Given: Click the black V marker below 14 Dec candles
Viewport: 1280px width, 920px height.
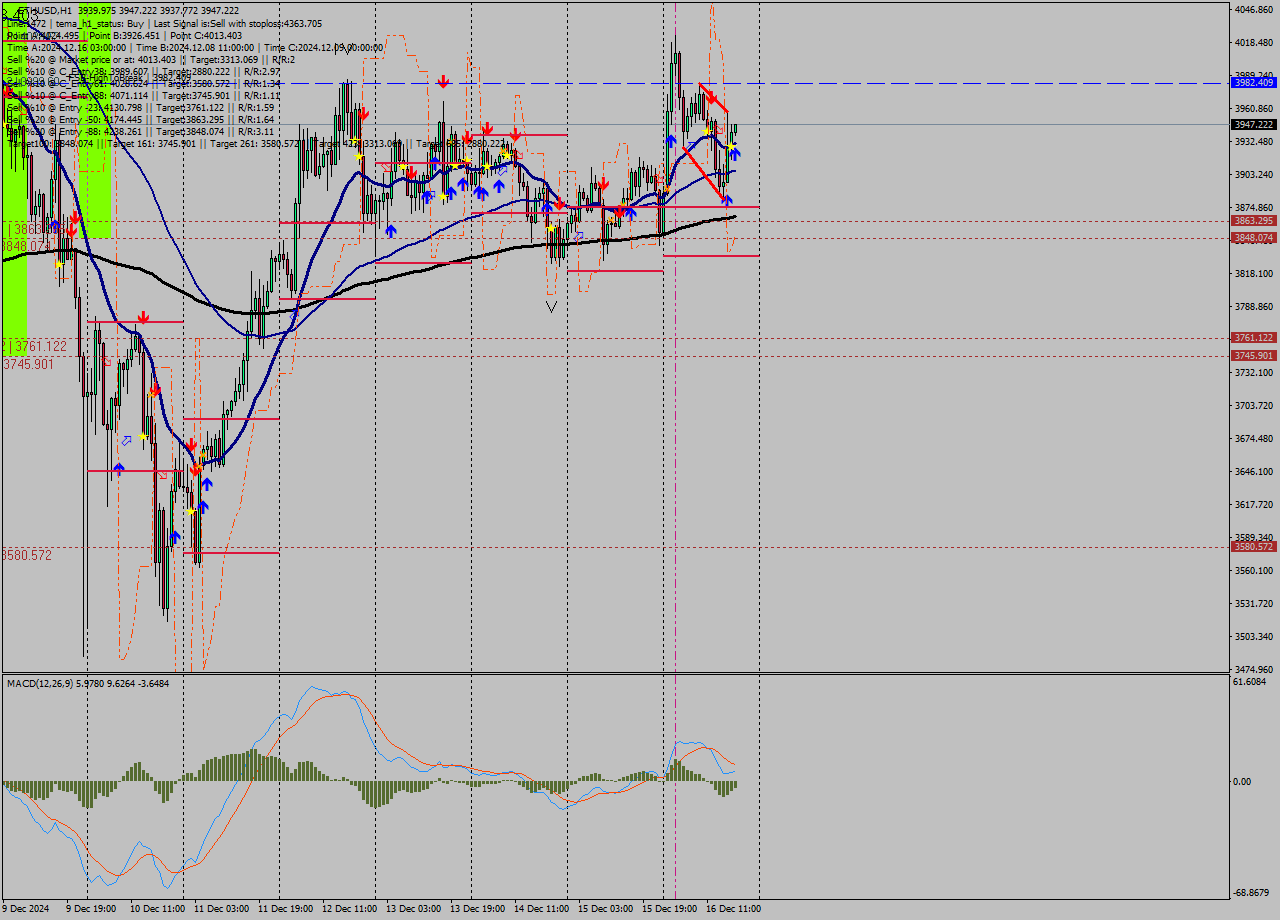Looking at the screenshot, I should coord(551,306).
